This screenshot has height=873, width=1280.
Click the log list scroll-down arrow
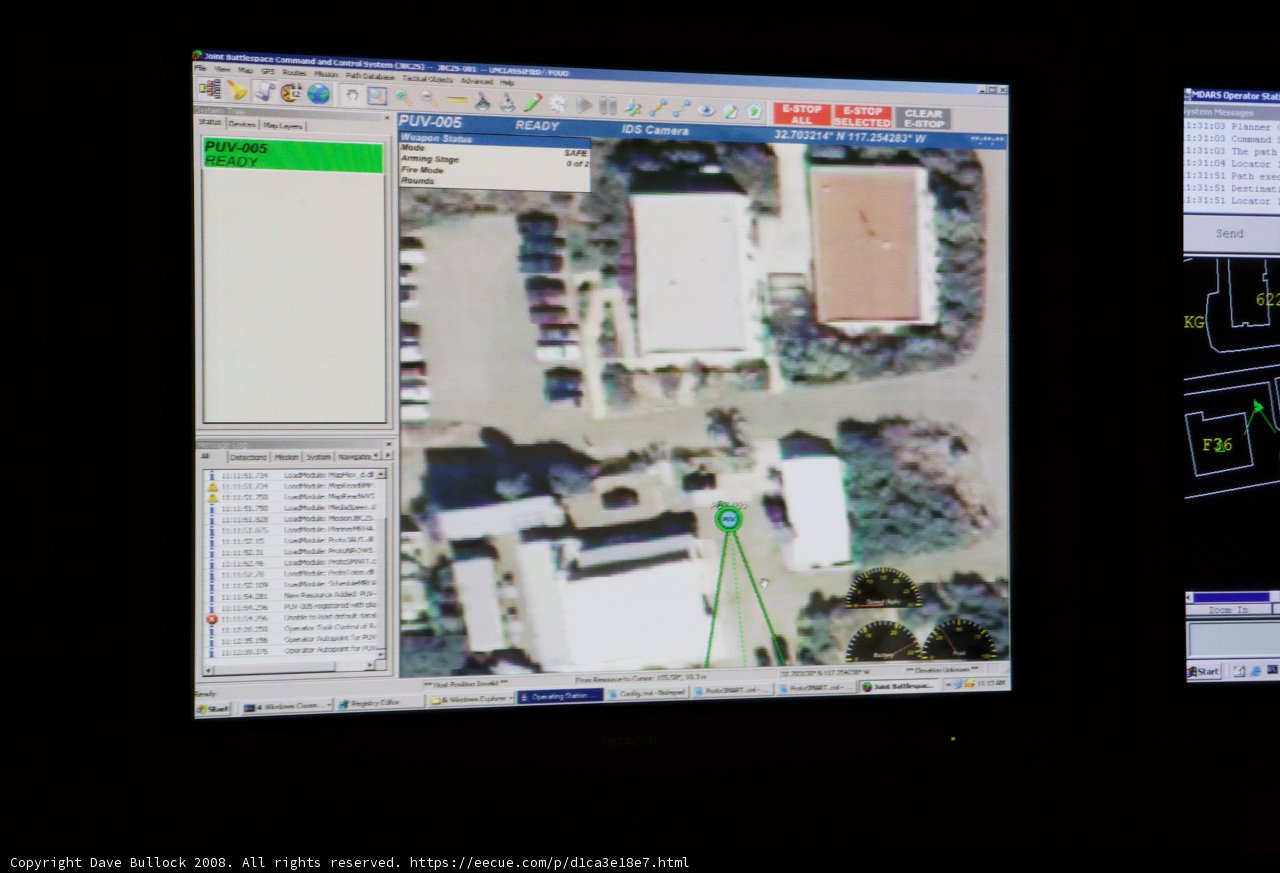click(381, 653)
